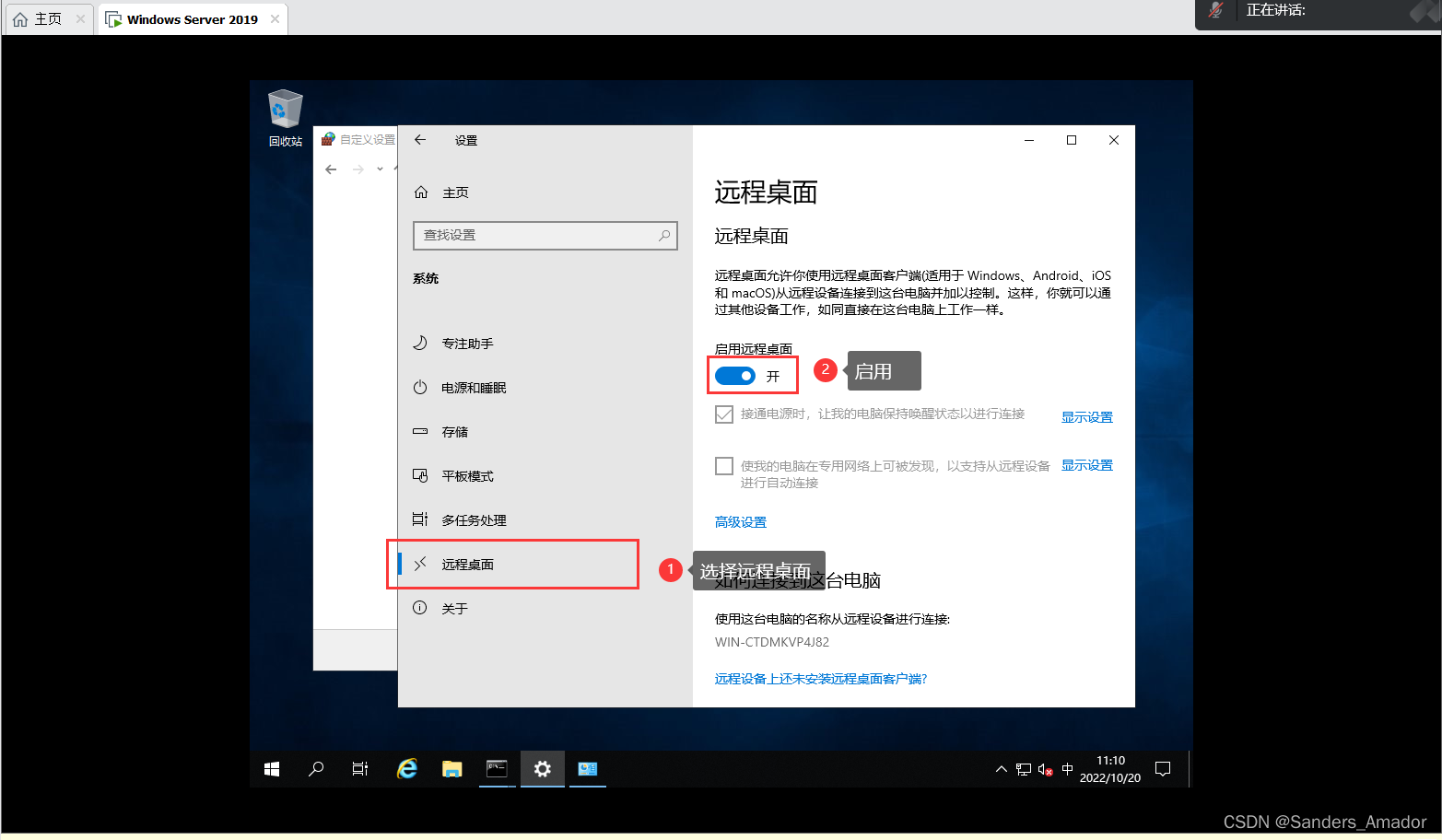The width and height of the screenshot is (1442, 840).
Task: Minimize the Settings window
Action: (1029, 140)
